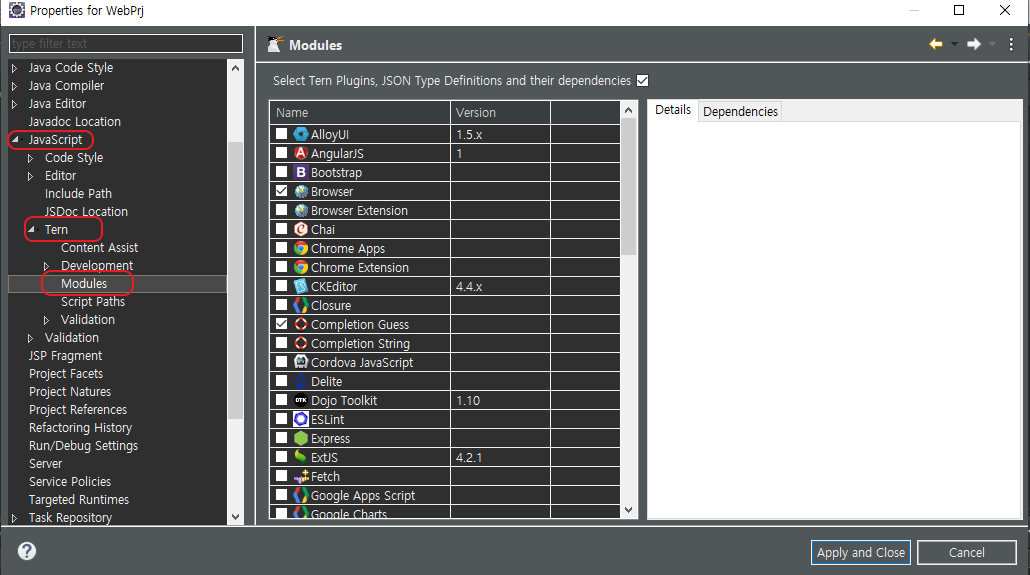Click the ESLint module icon
1030x575 pixels.
[x=301, y=419]
